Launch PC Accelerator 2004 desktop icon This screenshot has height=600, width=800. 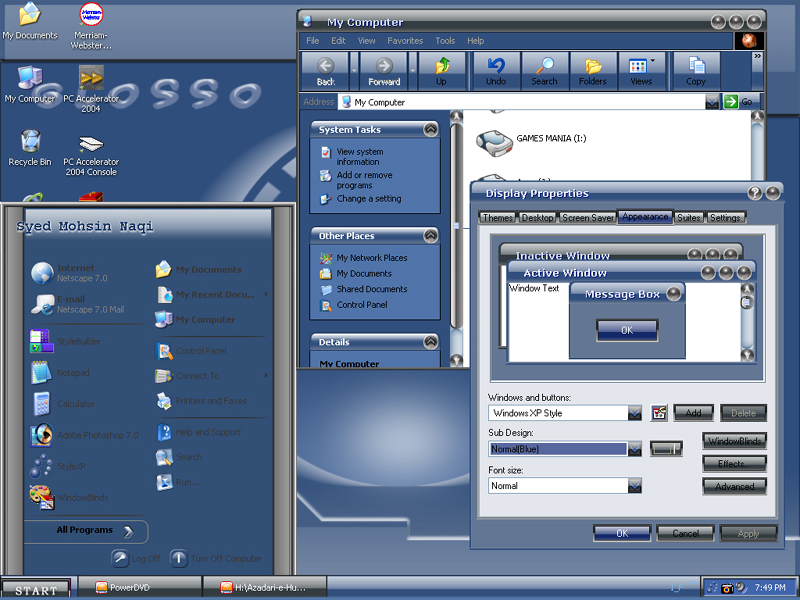[91, 89]
